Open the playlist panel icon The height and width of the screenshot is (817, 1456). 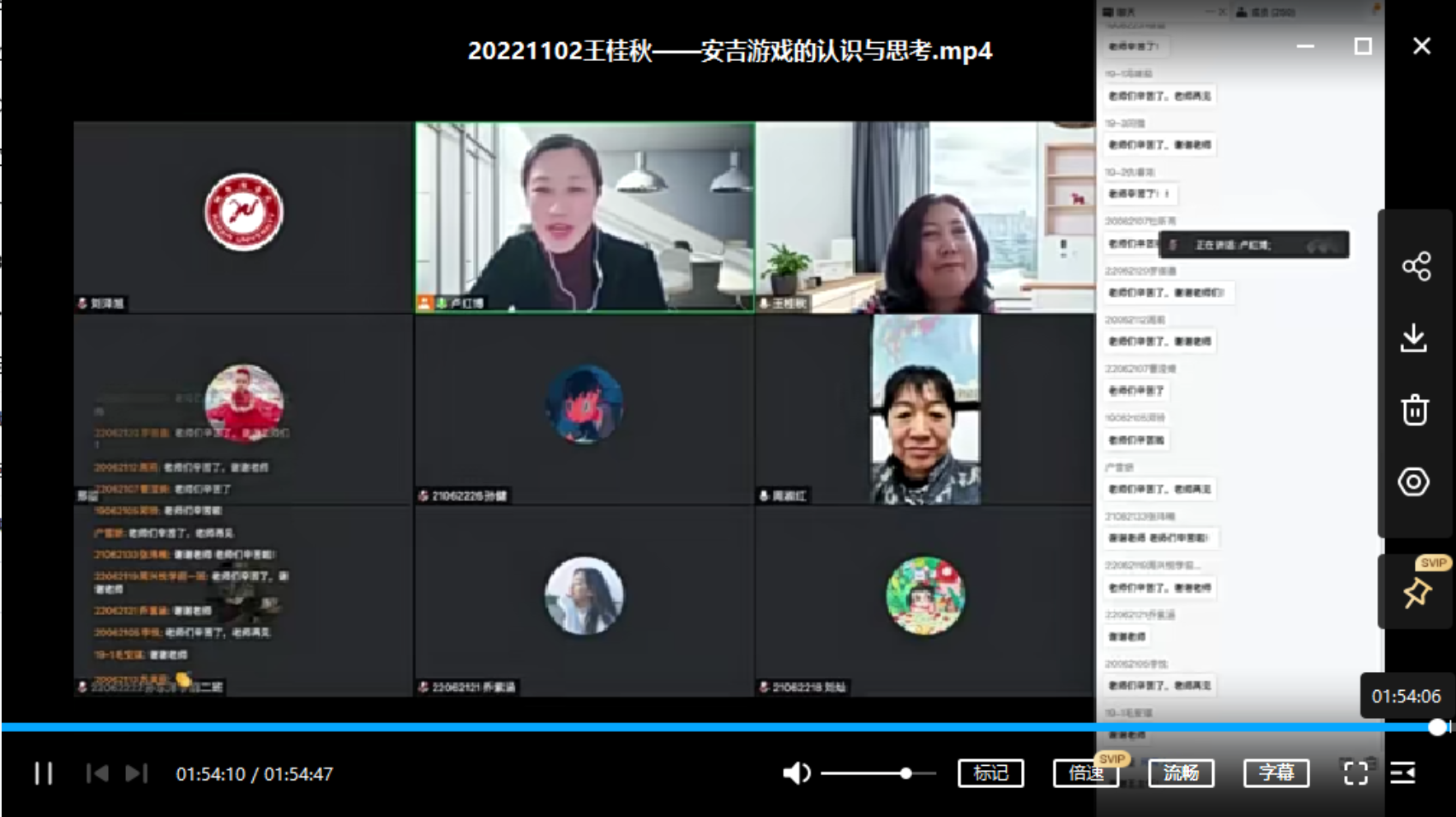click(x=1402, y=773)
